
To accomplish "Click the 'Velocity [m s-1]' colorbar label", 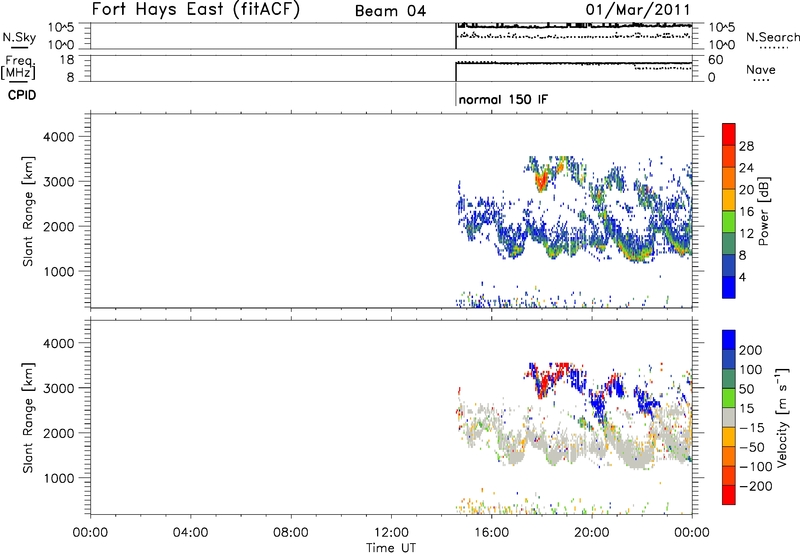I will coord(781,417).
